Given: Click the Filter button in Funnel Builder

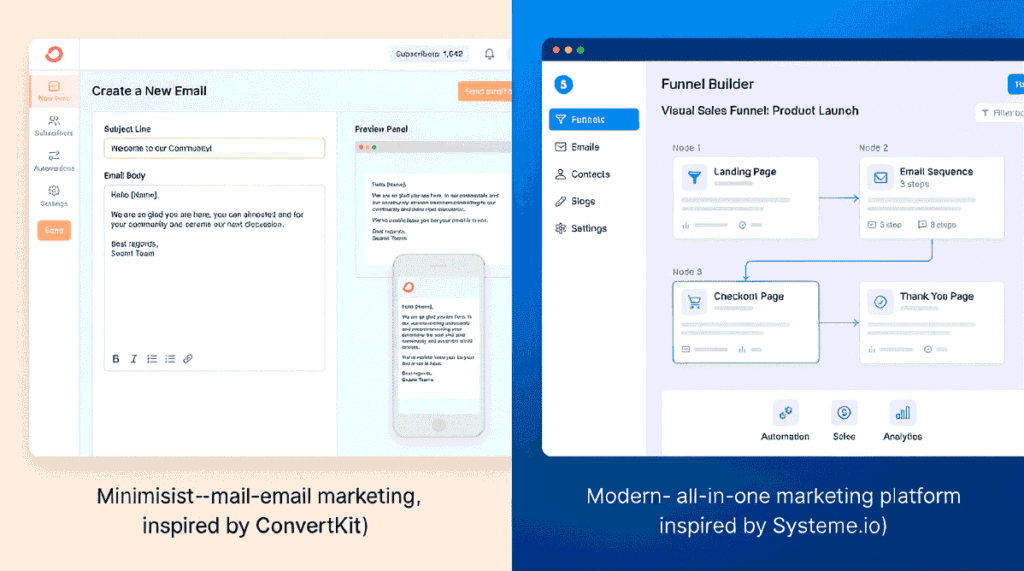Looking at the screenshot, I should click(1000, 113).
